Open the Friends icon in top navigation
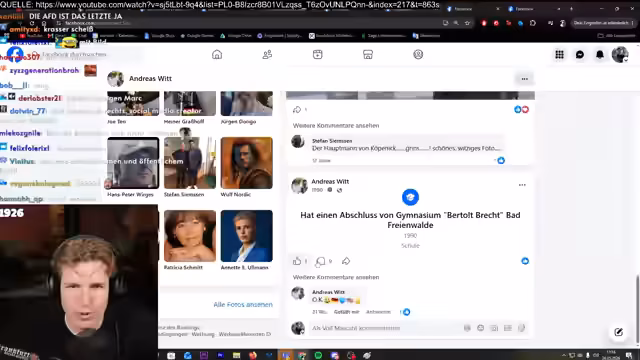 pos(267,54)
